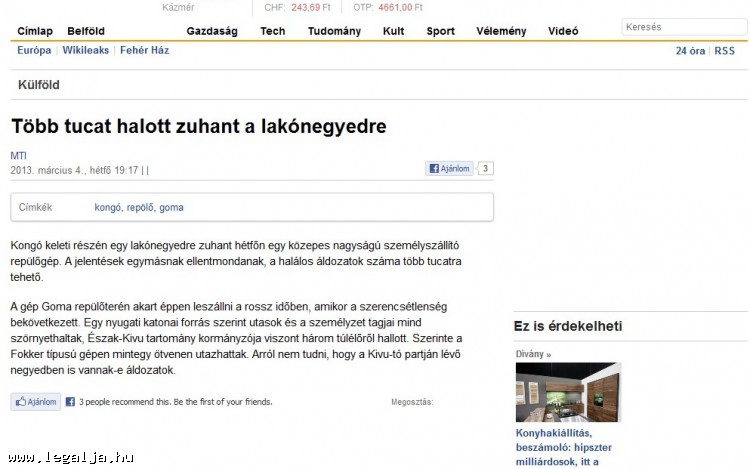
Task: Click the Keresés search field
Action: 683,27
